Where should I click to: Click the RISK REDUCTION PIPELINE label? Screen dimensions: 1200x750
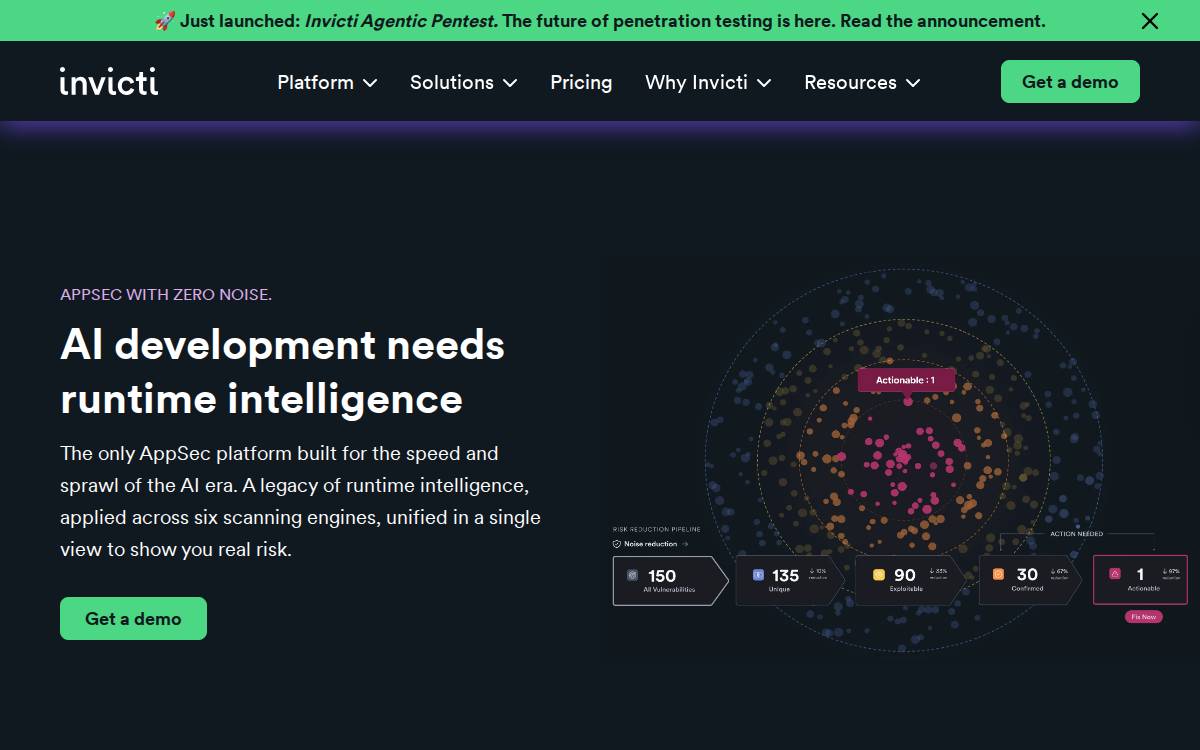pyautogui.click(x=657, y=529)
